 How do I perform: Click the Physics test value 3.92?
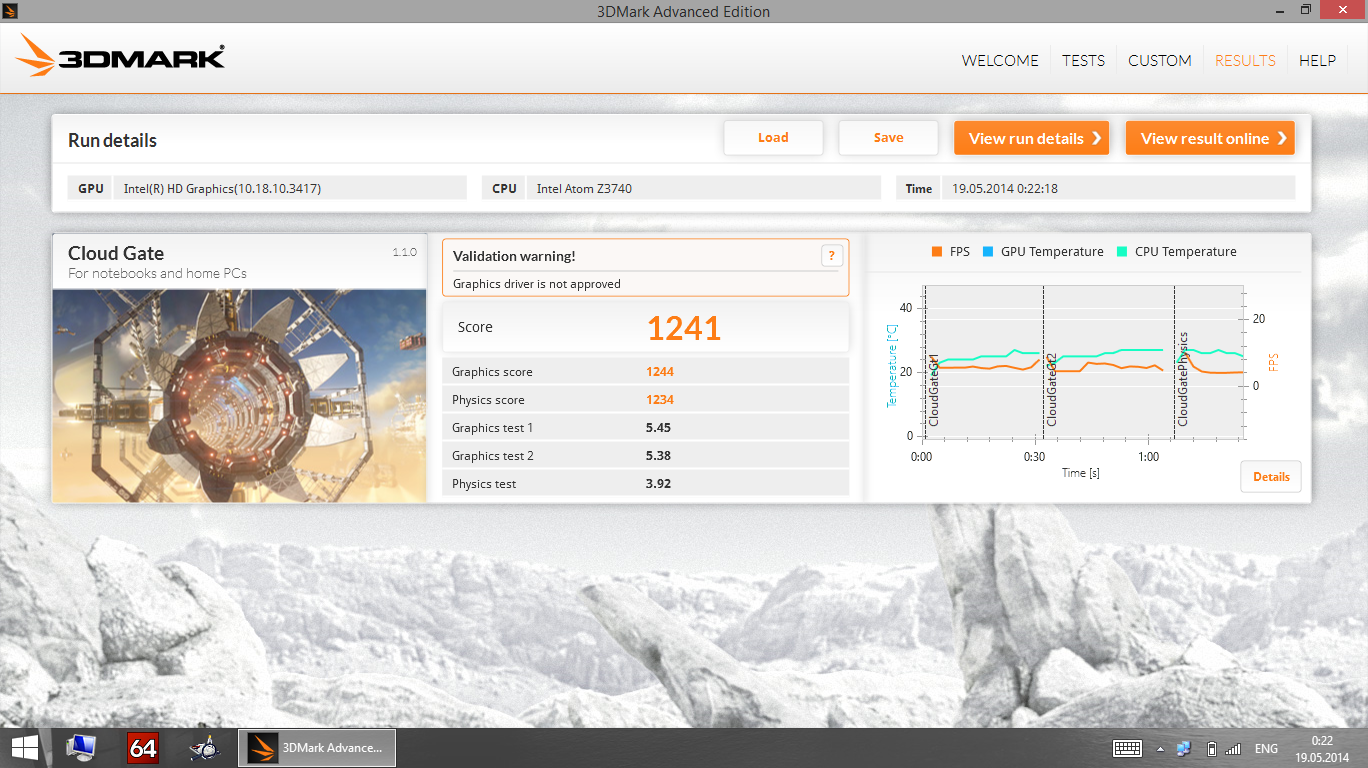(658, 484)
